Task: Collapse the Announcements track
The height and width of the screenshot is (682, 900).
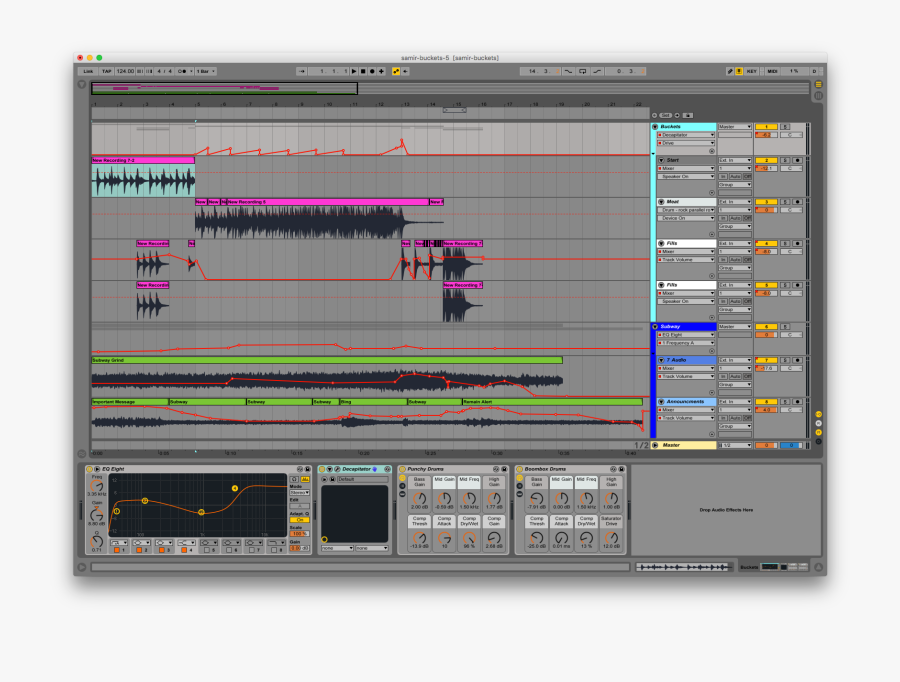Action: coord(661,402)
